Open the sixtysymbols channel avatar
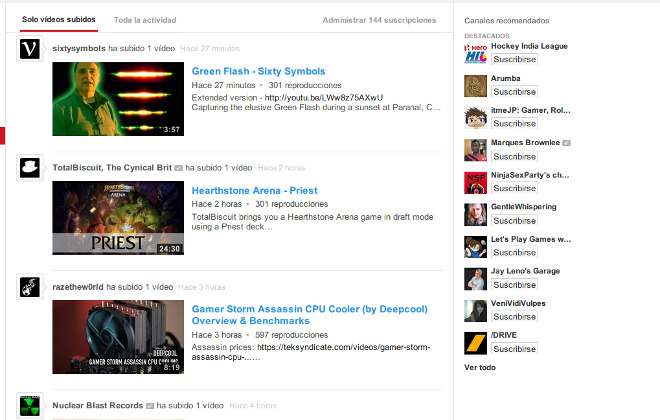Image resolution: width=660 pixels, height=420 pixels. [30, 48]
